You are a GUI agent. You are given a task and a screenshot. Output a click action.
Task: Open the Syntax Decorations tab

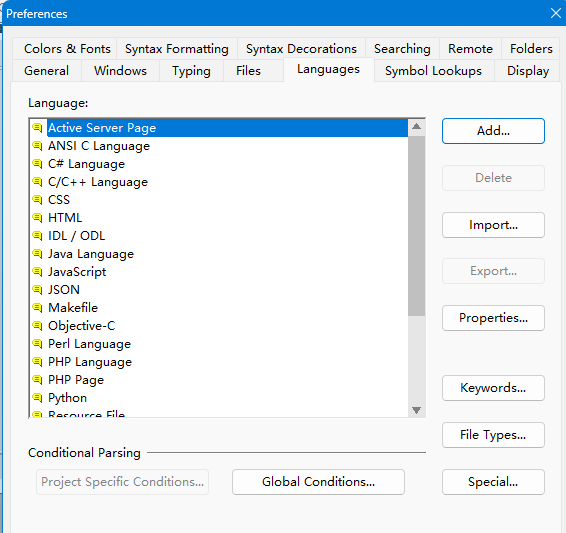tap(301, 49)
